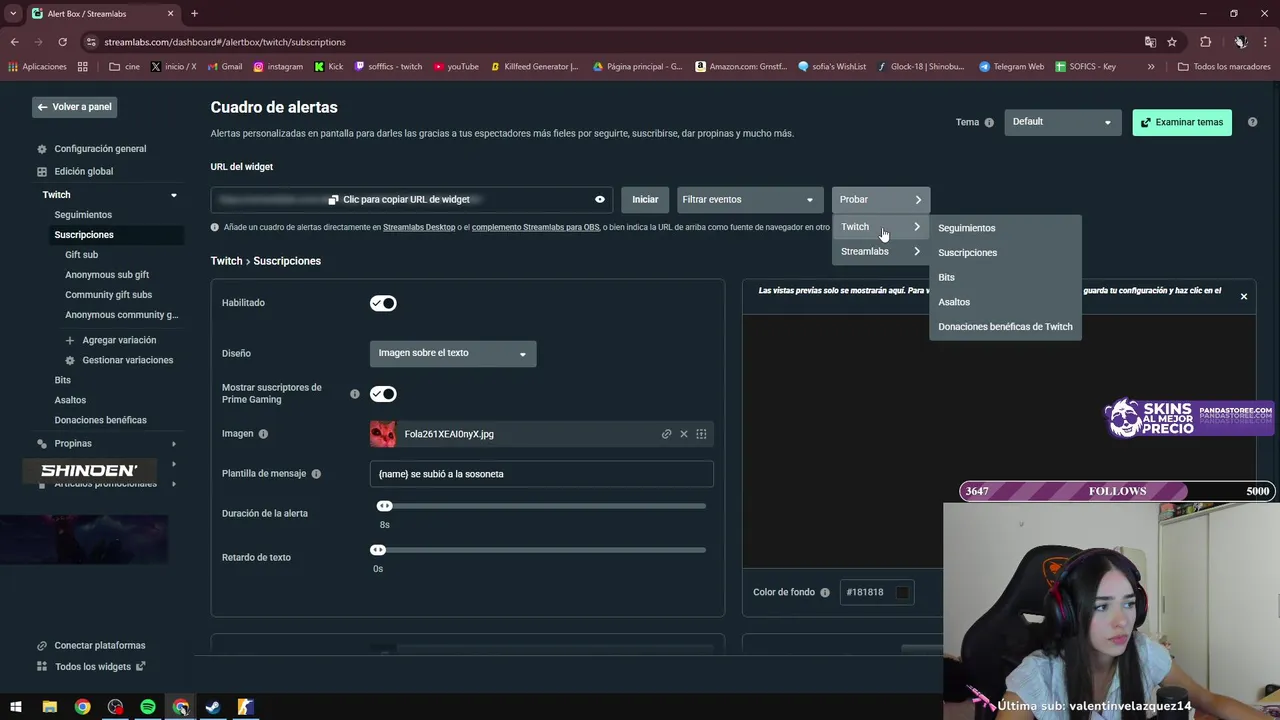Open media gallery grid icon on image row
This screenshot has height=720, width=1280.
(x=701, y=434)
